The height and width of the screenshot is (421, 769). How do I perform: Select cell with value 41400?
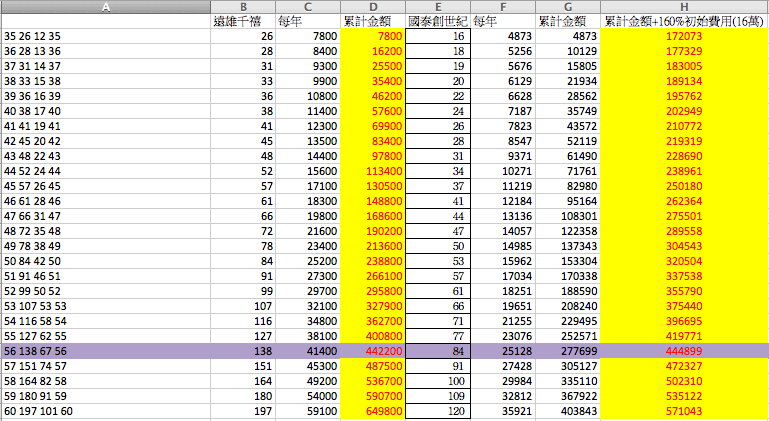(x=308, y=351)
